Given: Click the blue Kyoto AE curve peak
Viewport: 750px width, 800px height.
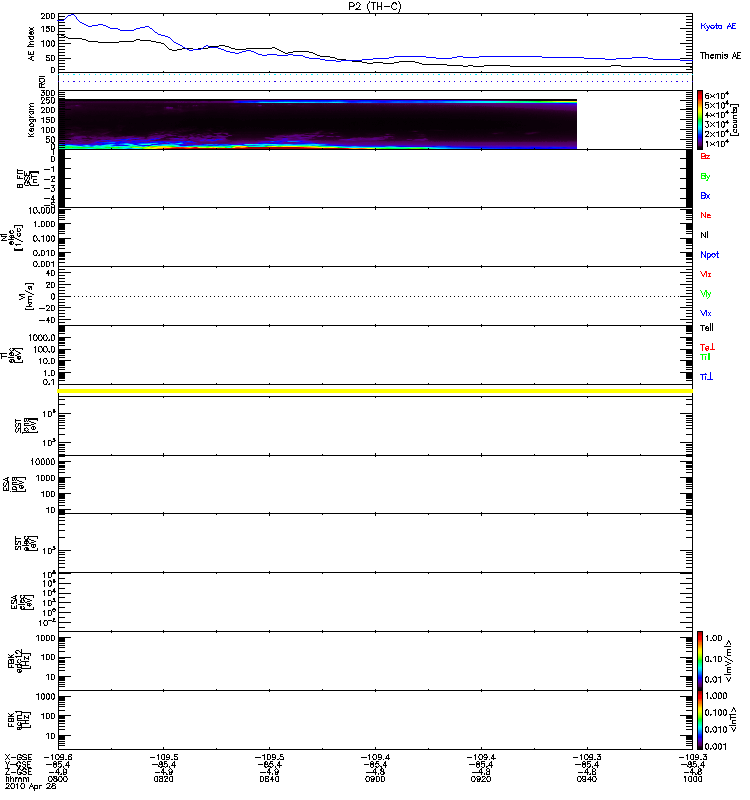Looking at the screenshot, I should point(71,15).
